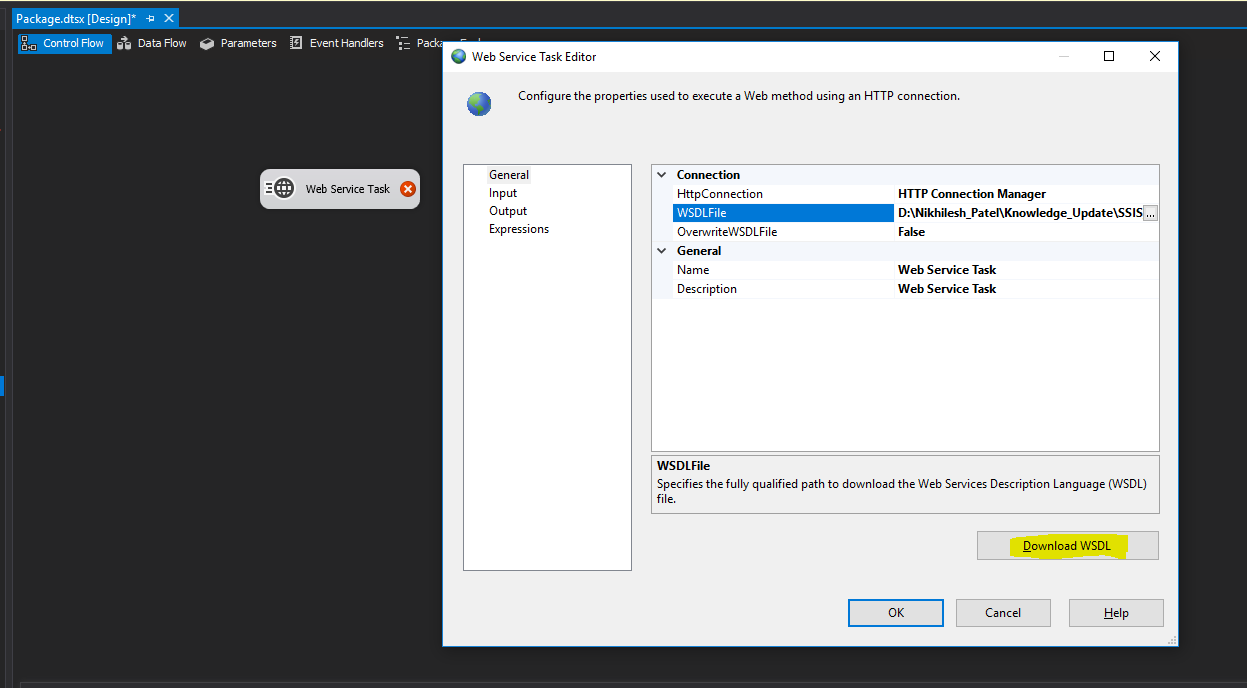Screen dimensions: 1247x688
Task: Collapse the Connection property category
Action: 661,175
